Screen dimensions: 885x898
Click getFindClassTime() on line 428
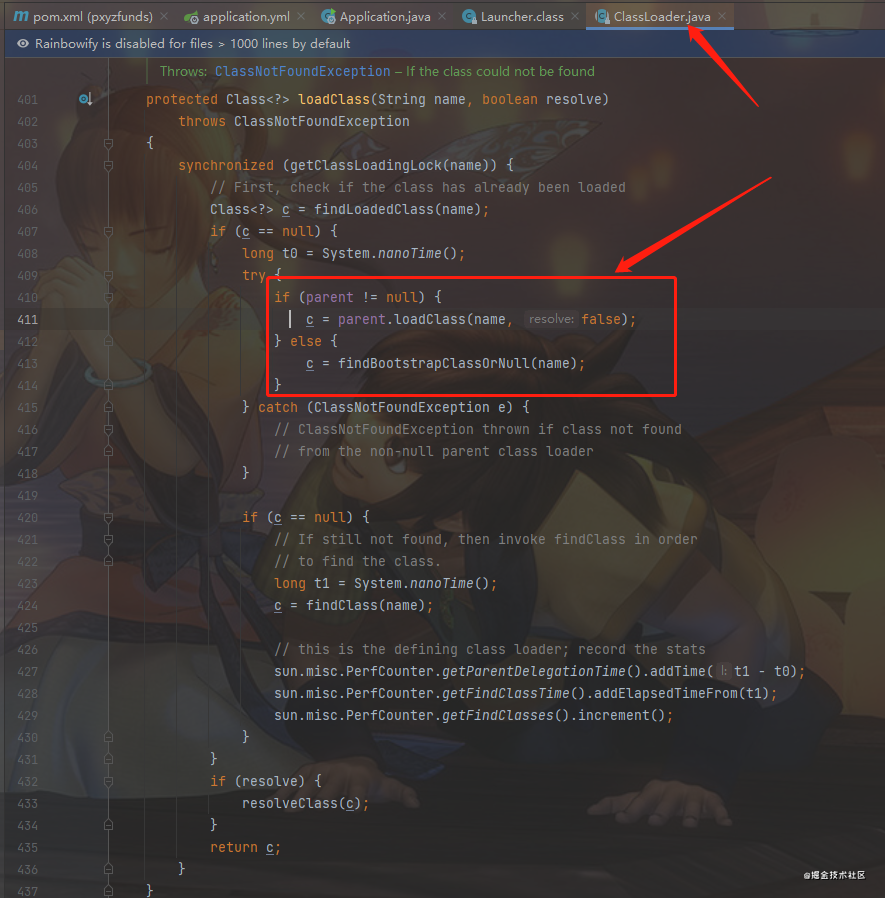tap(513, 693)
